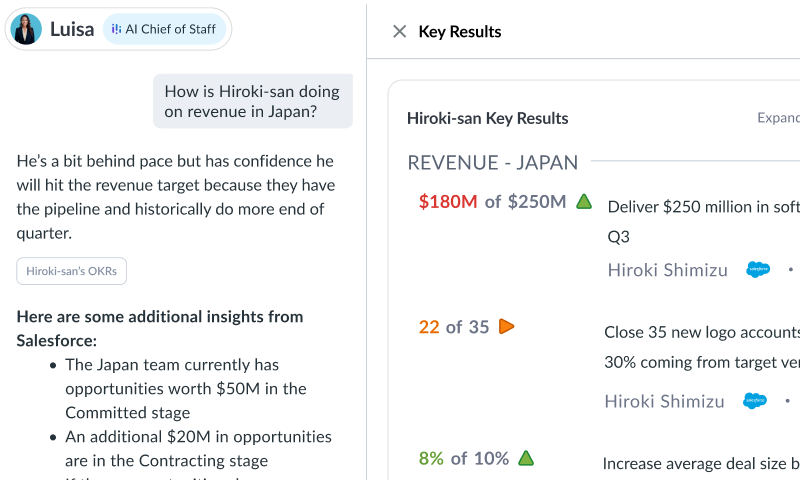Image resolution: width=800 pixels, height=480 pixels.
Task: Open Hiroki-san's OKRs chip
Action: [71, 271]
